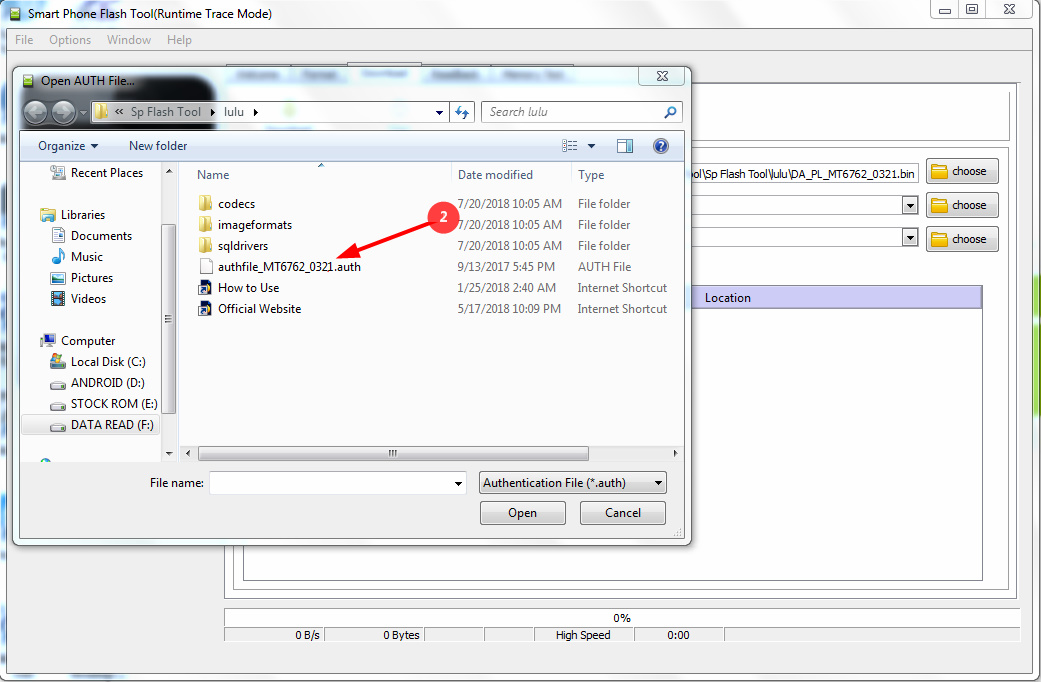Screen dimensions: 1041x682
Task: Click the 0% progress bar
Action: point(621,618)
